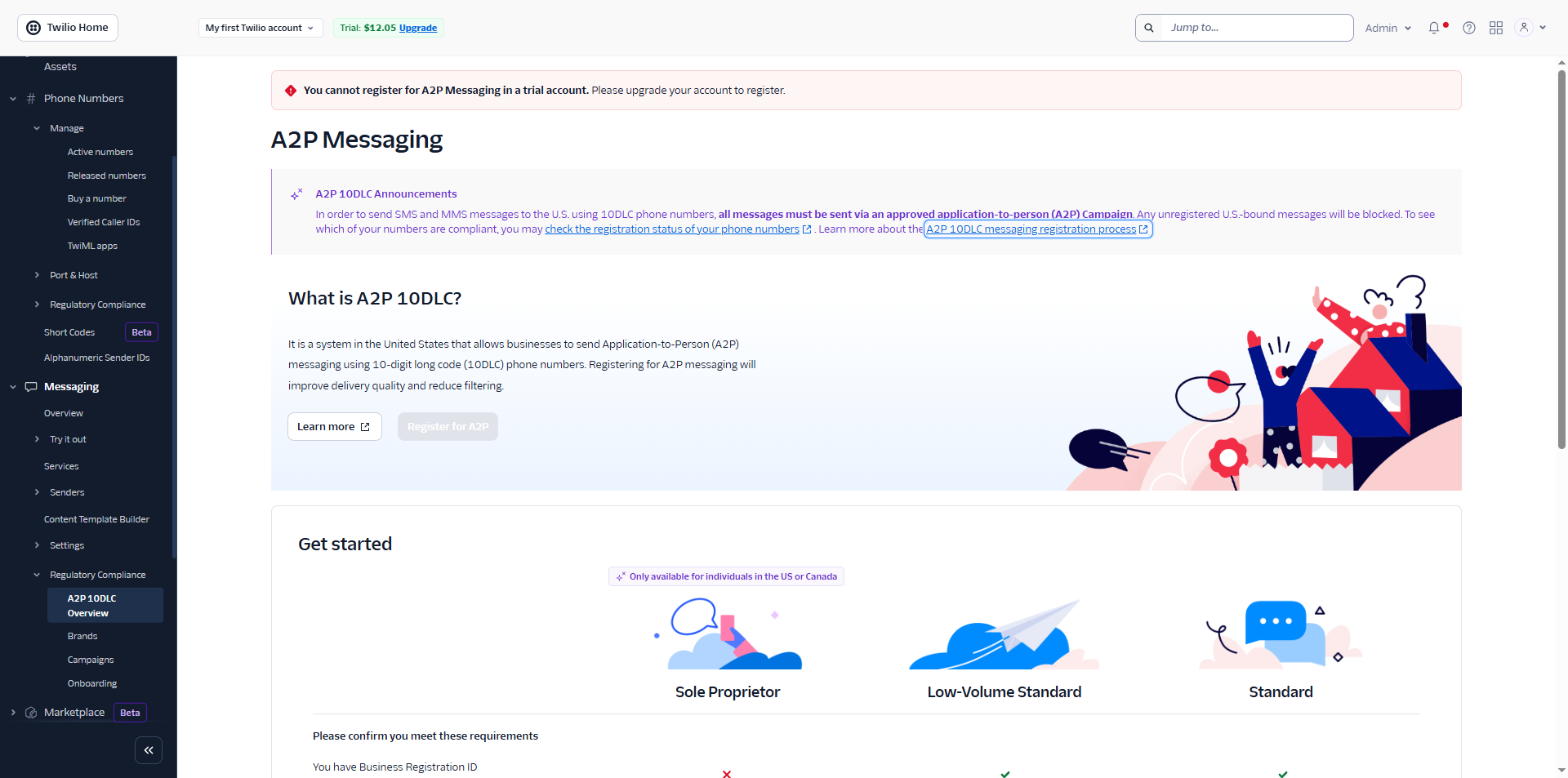Collapse Regulatory Compliance under Messaging

click(37, 575)
